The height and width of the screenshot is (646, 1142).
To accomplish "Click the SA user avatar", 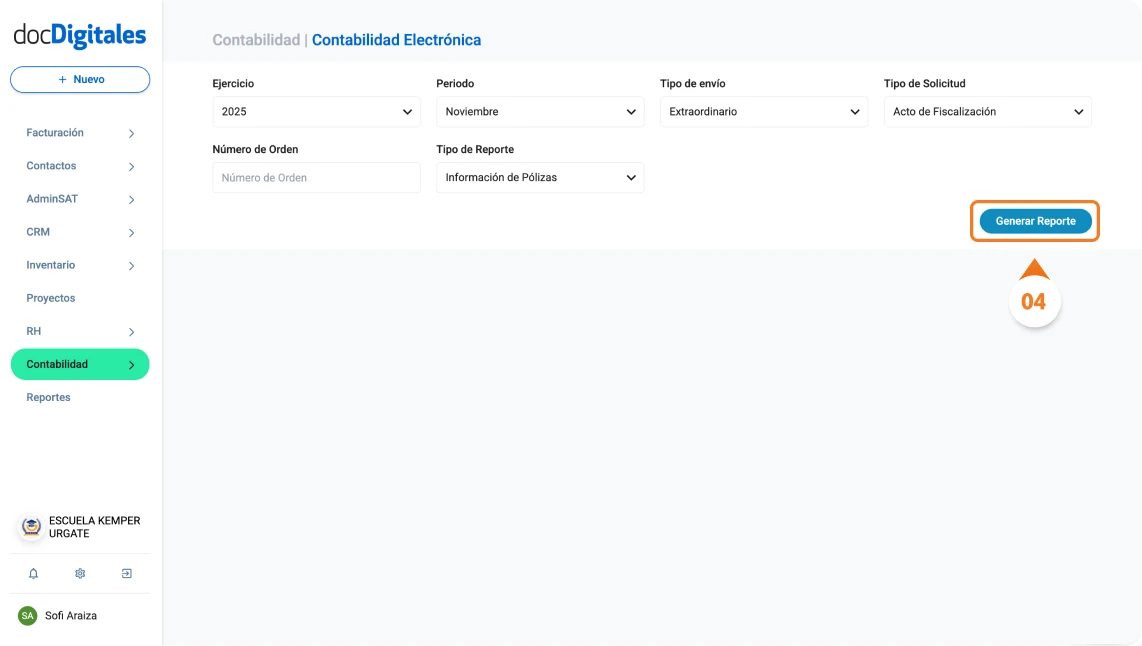I will [29, 616].
